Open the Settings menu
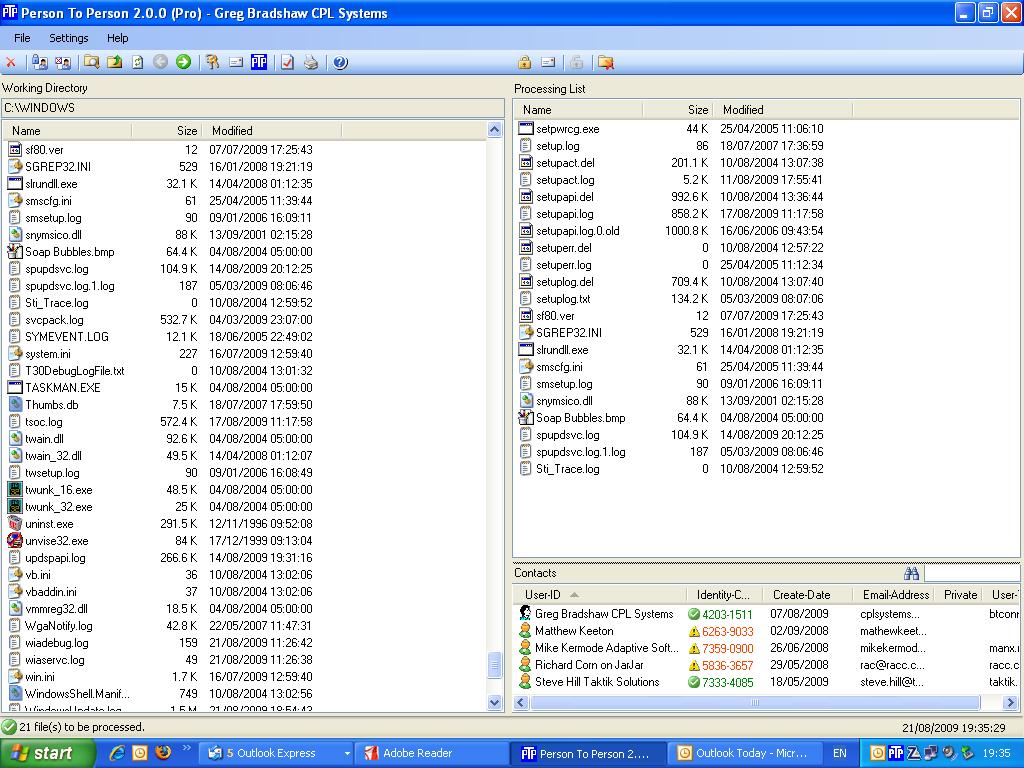The width and height of the screenshot is (1024, 768). click(x=69, y=38)
